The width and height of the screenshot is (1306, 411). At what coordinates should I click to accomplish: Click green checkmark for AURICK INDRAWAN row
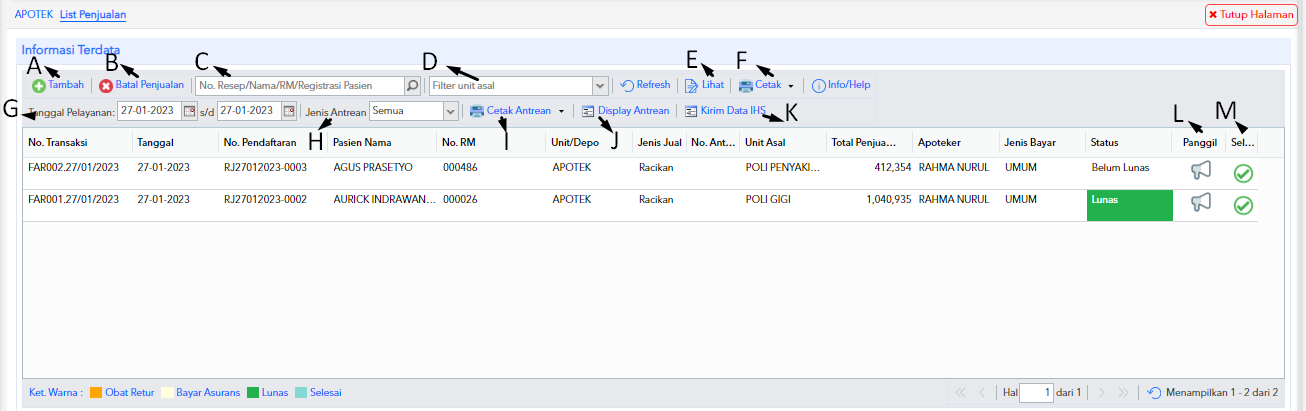[1243, 205]
